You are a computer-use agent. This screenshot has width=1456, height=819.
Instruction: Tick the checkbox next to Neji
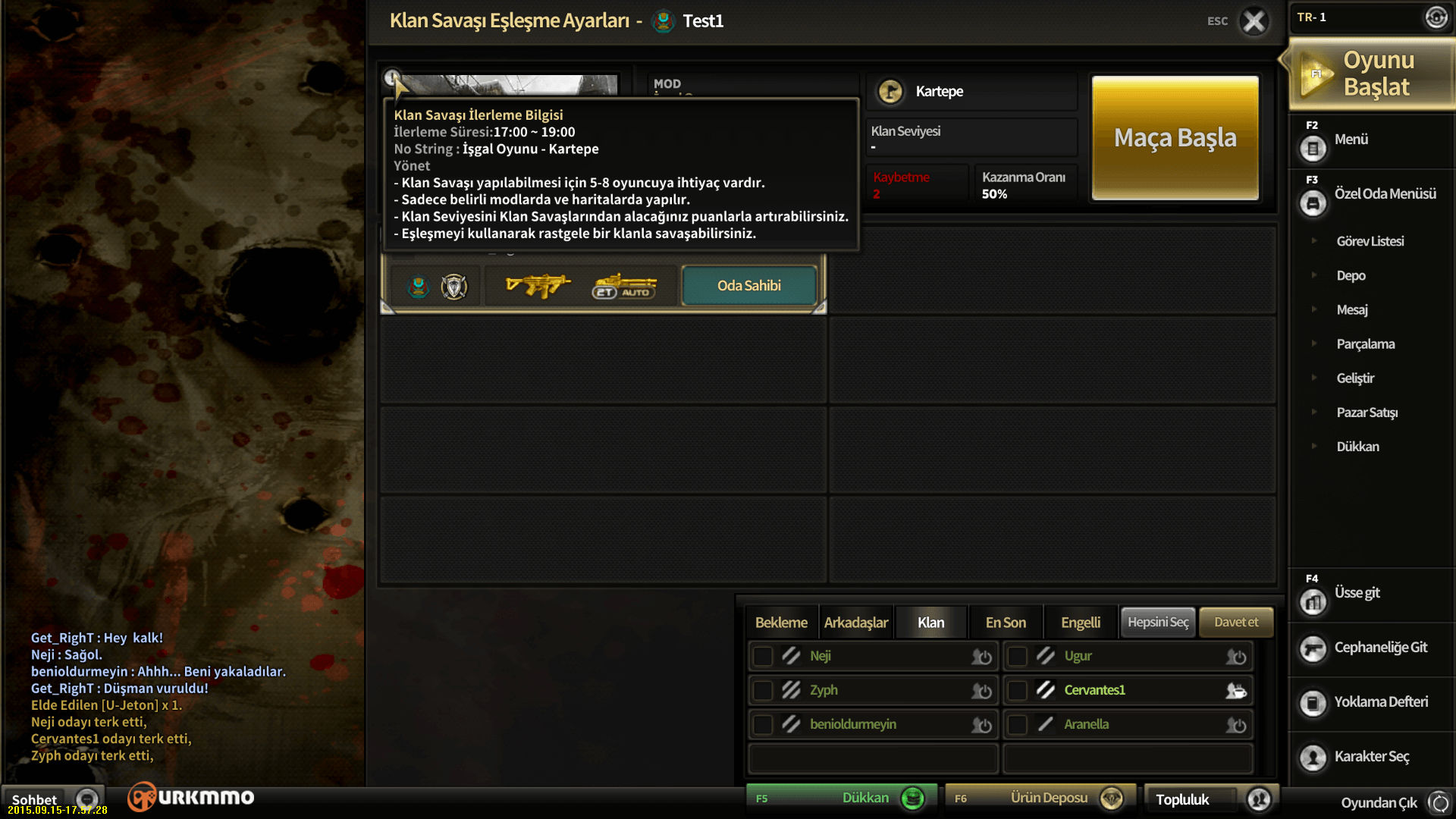(762, 656)
